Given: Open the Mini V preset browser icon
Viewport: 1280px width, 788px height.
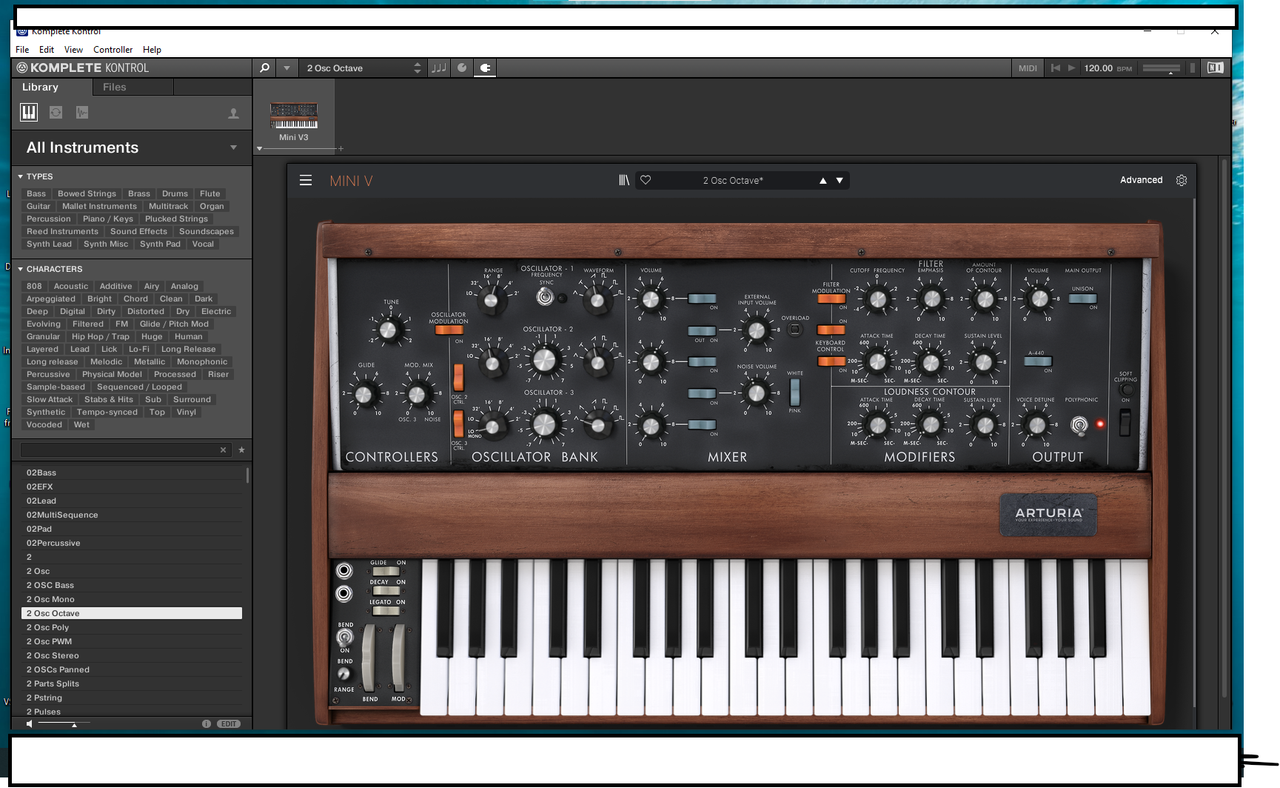Looking at the screenshot, I should pyautogui.click(x=625, y=180).
